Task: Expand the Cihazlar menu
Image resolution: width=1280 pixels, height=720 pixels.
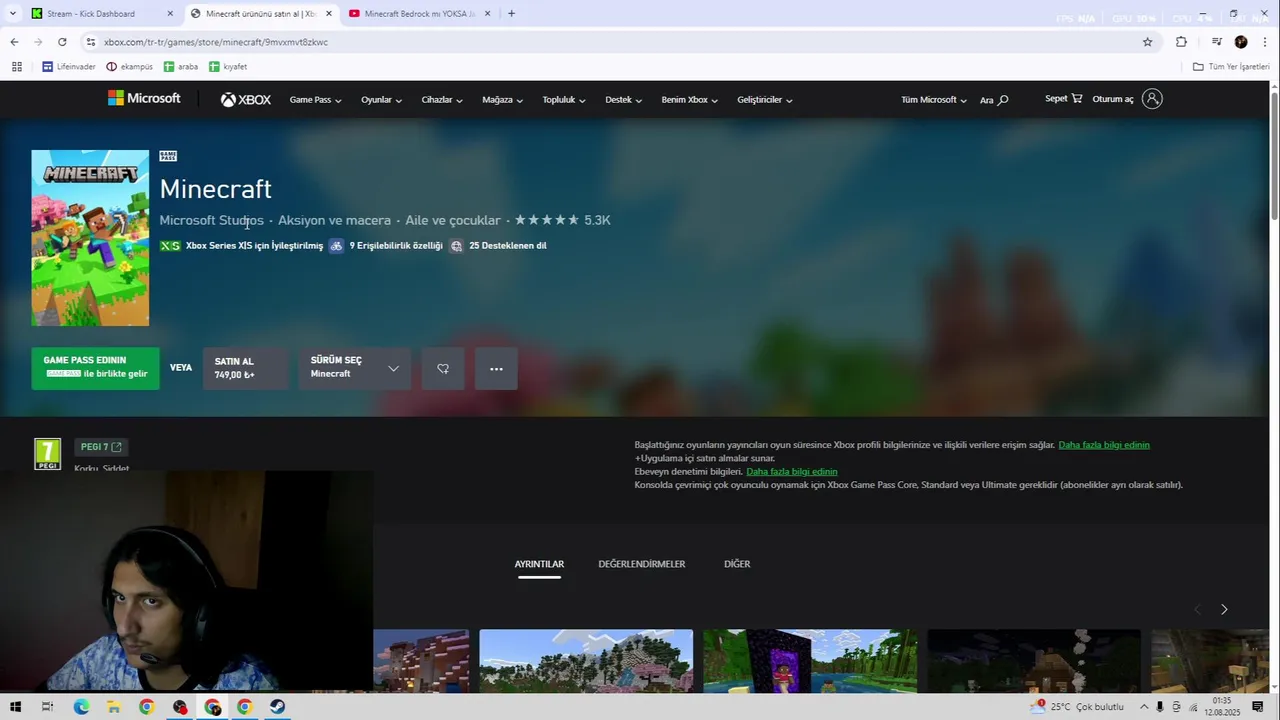Action: pos(442,100)
